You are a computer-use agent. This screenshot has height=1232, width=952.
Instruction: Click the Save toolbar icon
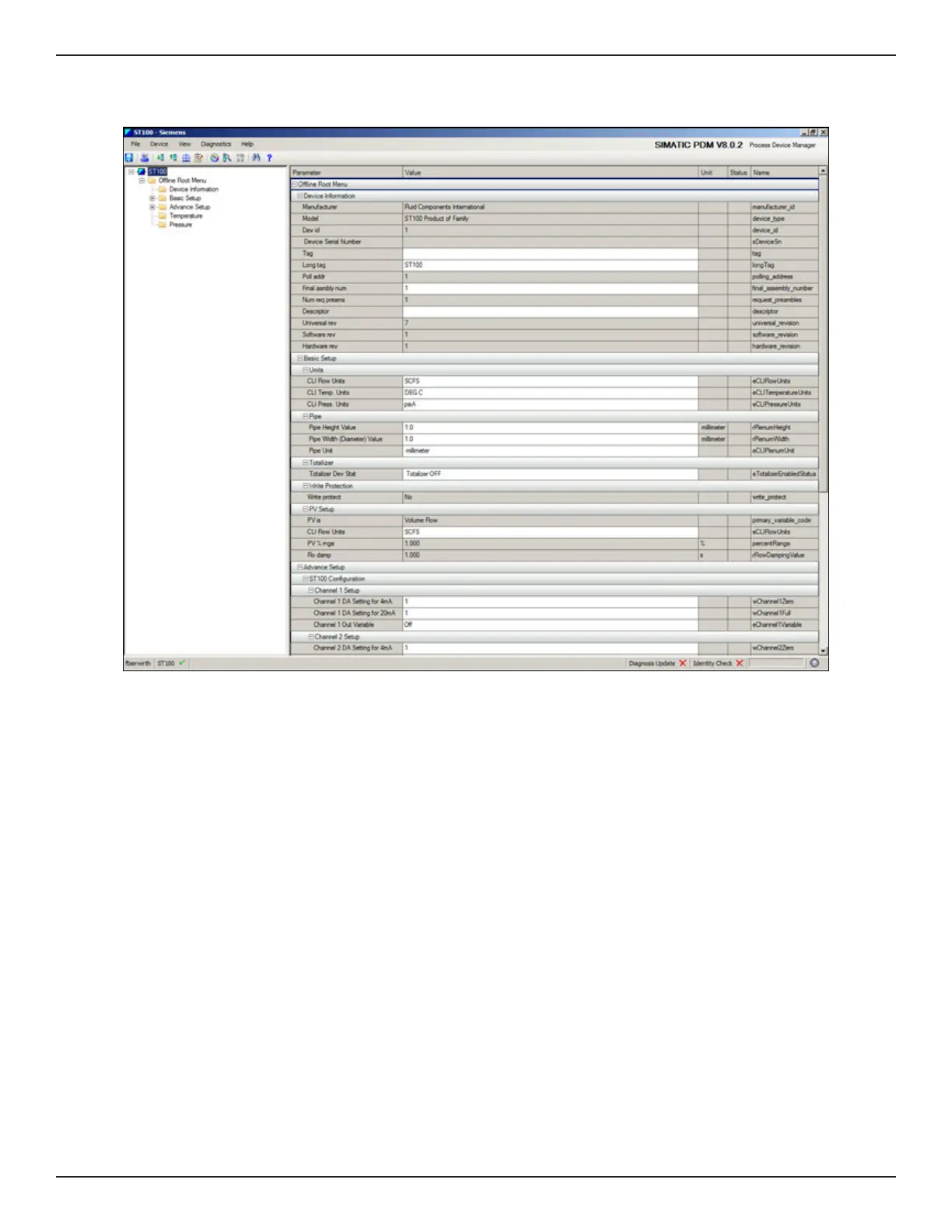coord(129,157)
